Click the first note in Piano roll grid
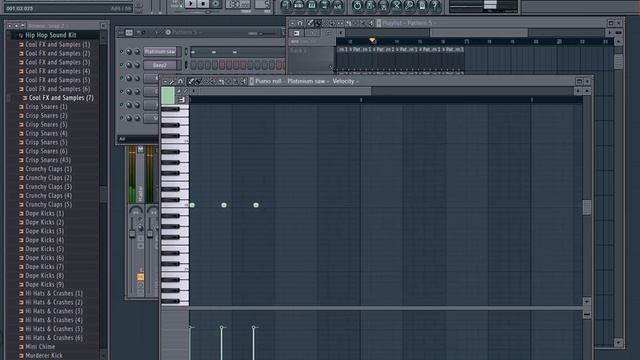The image size is (640, 360). tap(192, 205)
